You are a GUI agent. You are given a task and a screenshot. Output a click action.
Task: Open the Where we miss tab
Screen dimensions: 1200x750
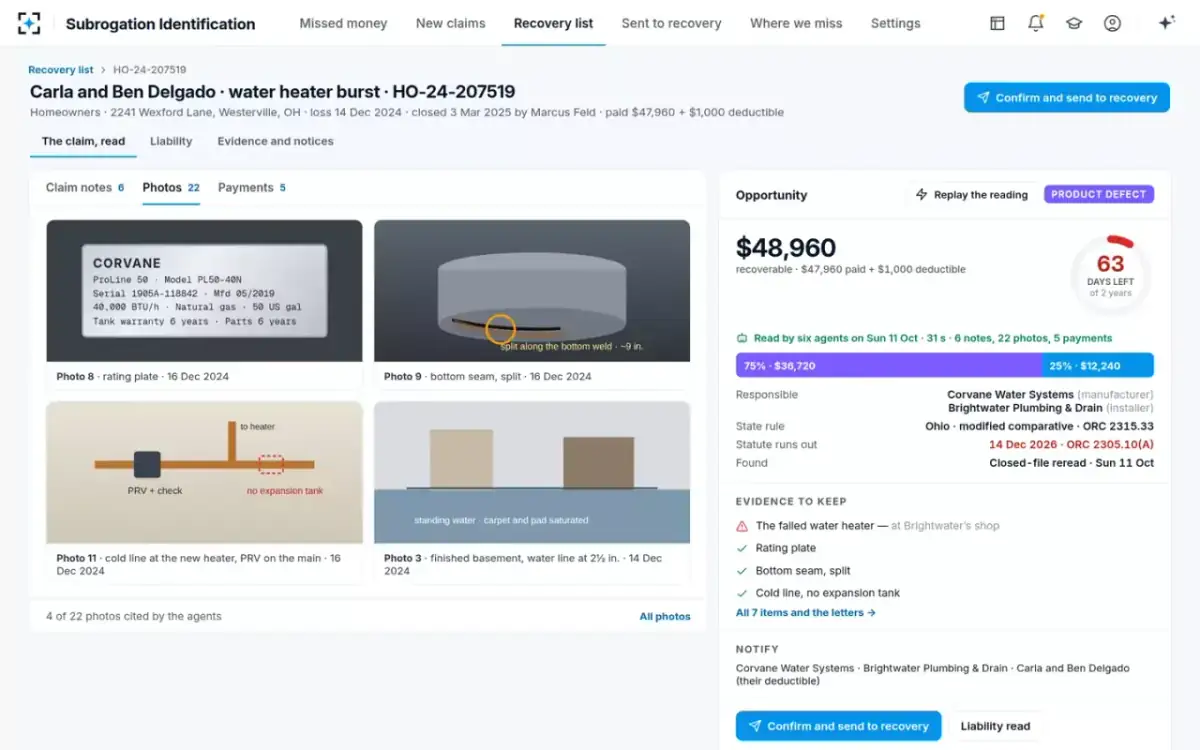[x=796, y=23]
